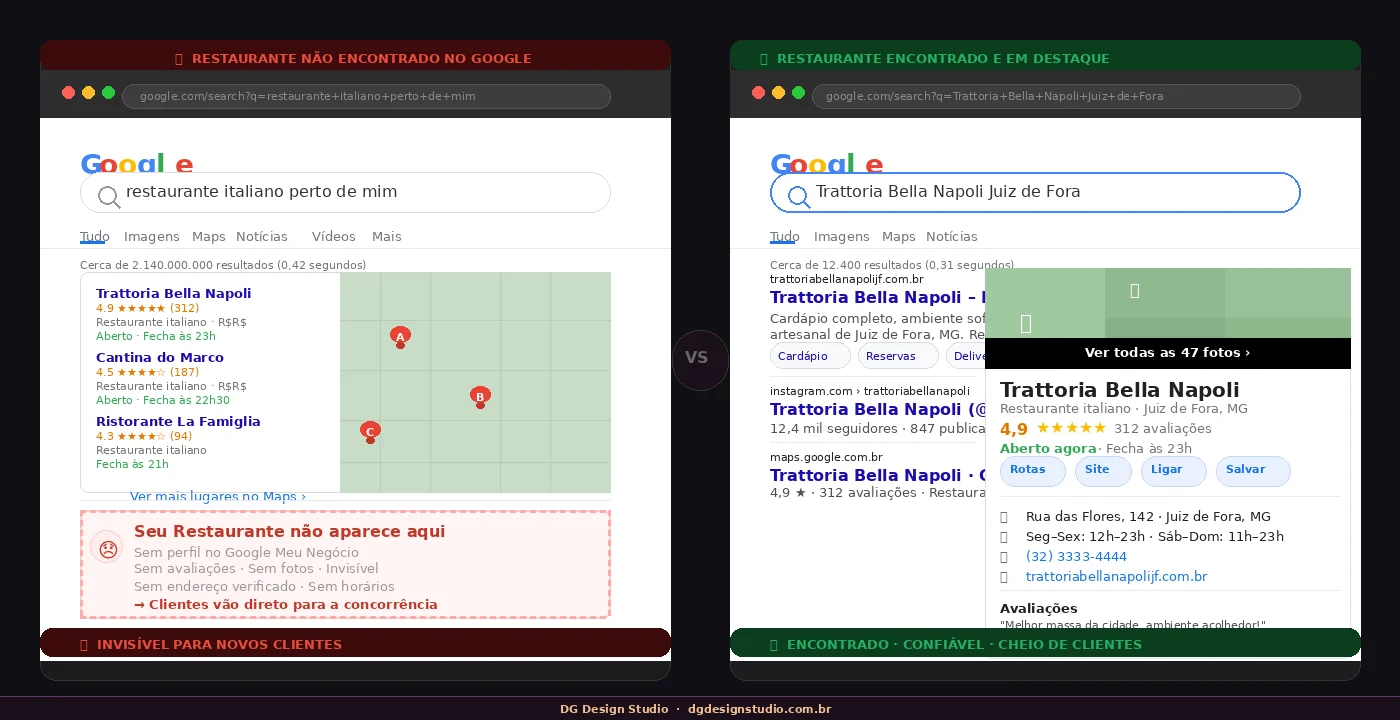
Task: Click '→ Clientes vão direto para a concorrência'
Action: click(286, 605)
